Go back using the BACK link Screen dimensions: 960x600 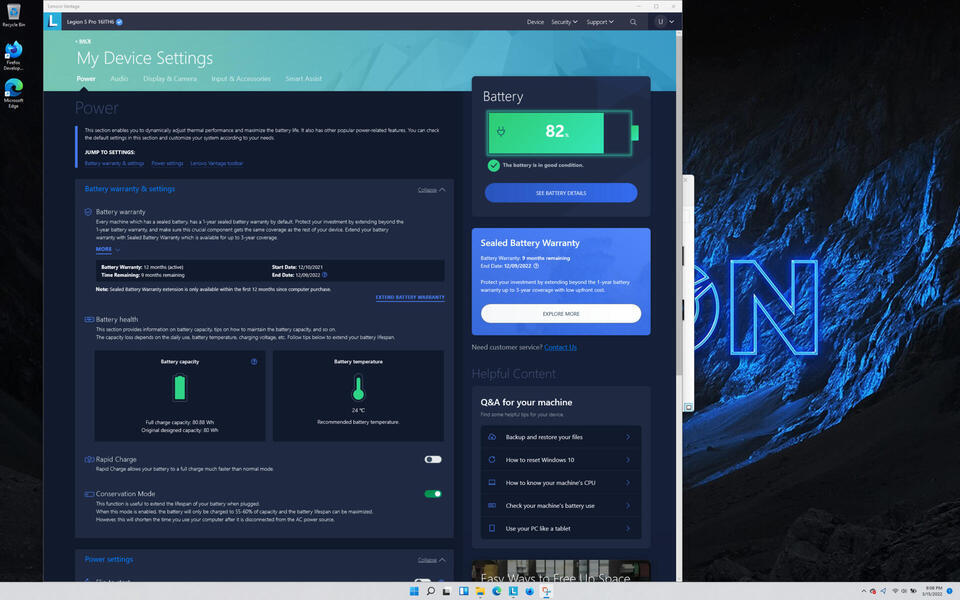click(83, 41)
